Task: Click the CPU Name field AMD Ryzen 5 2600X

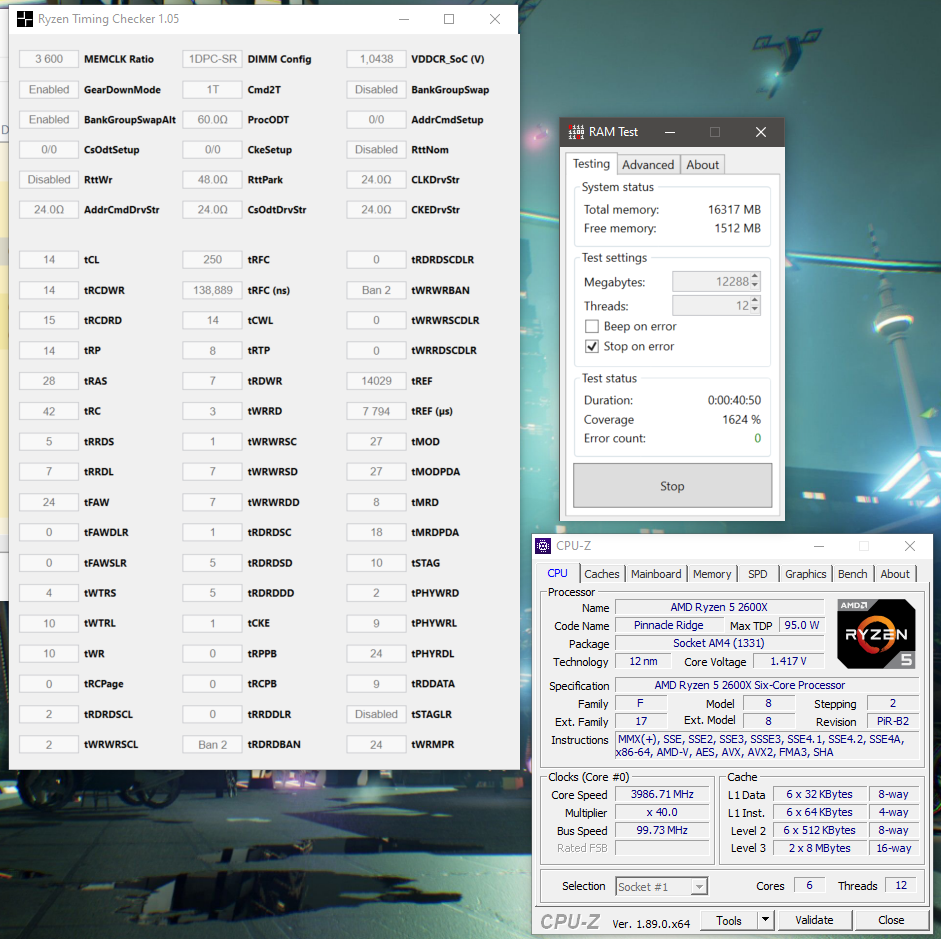Action: click(x=719, y=607)
